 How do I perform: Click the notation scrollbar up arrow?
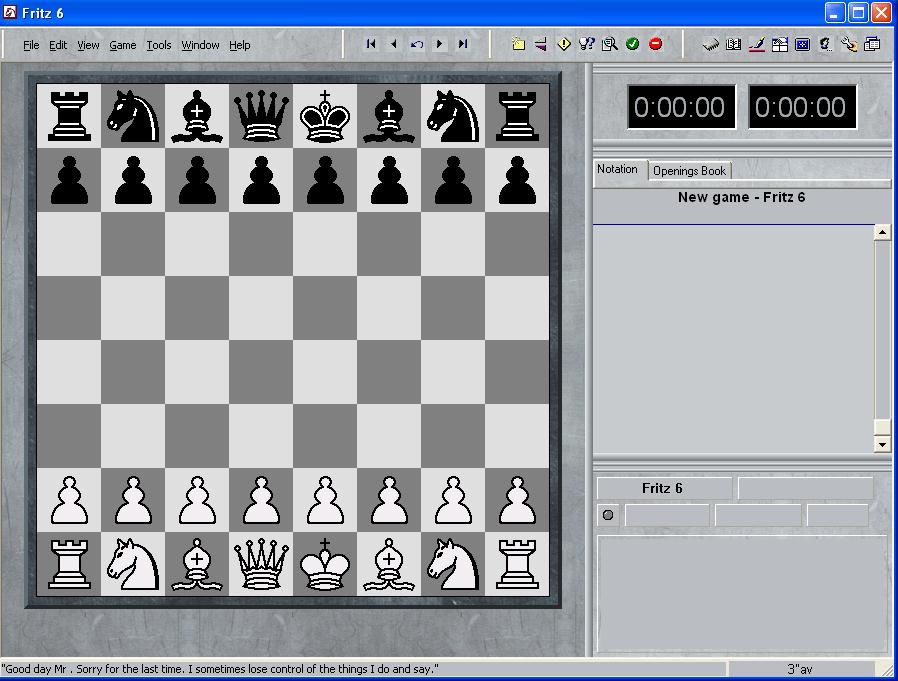point(882,232)
